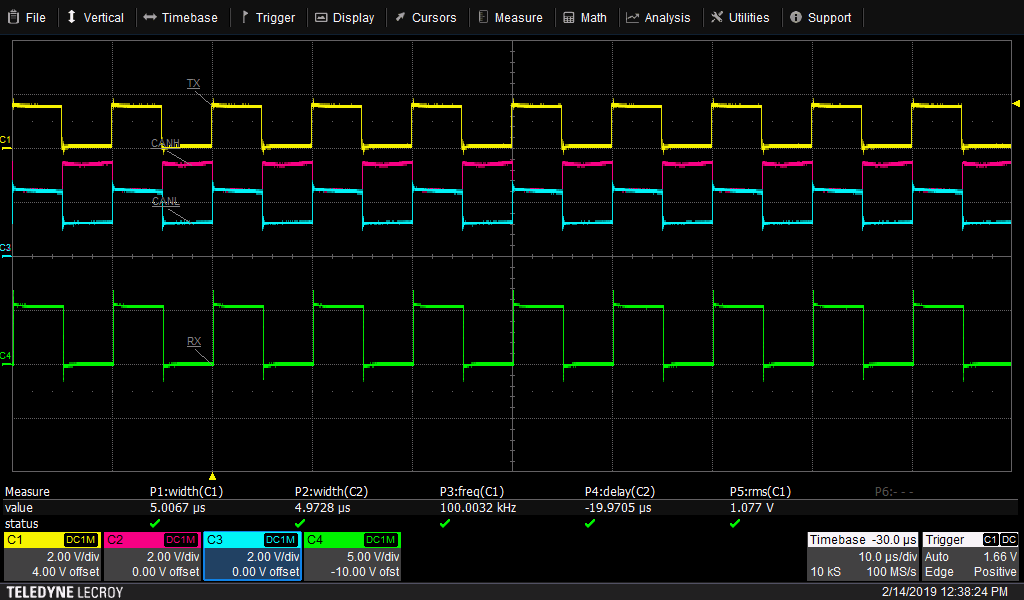The height and width of the screenshot is (600, 1024).
Task: Click the yellow trigger position marker
Action: point(212,477)
